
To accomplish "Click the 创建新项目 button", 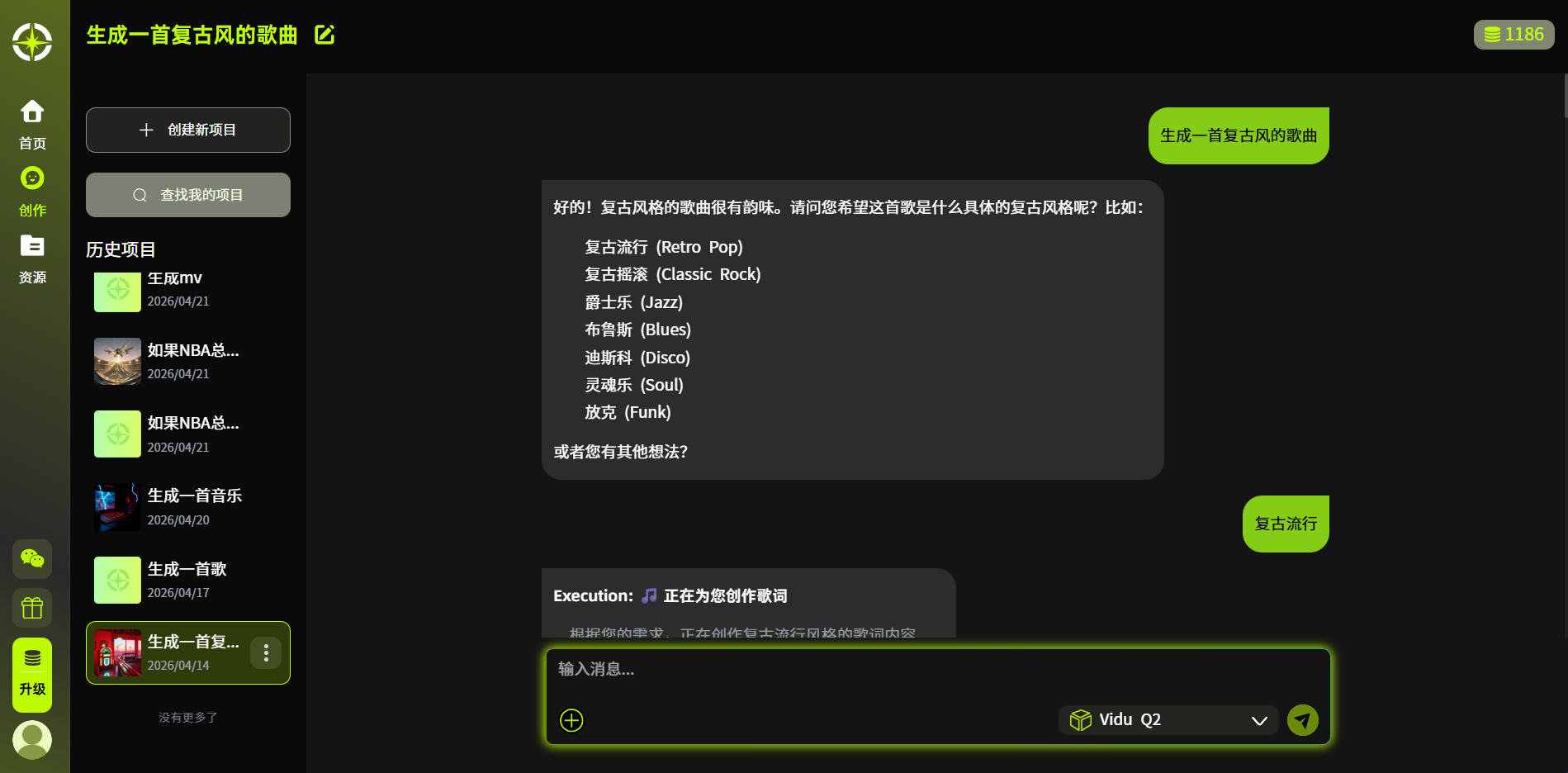I will pyautogui.click(x=188, y=130).
